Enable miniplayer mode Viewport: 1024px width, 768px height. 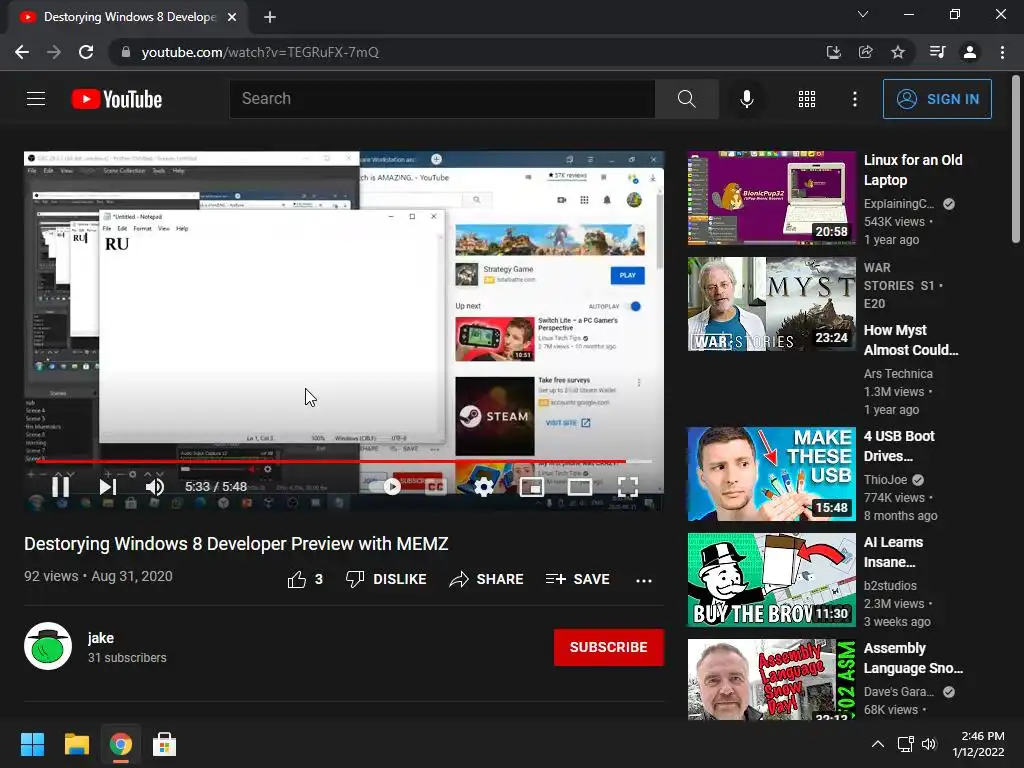532,487
